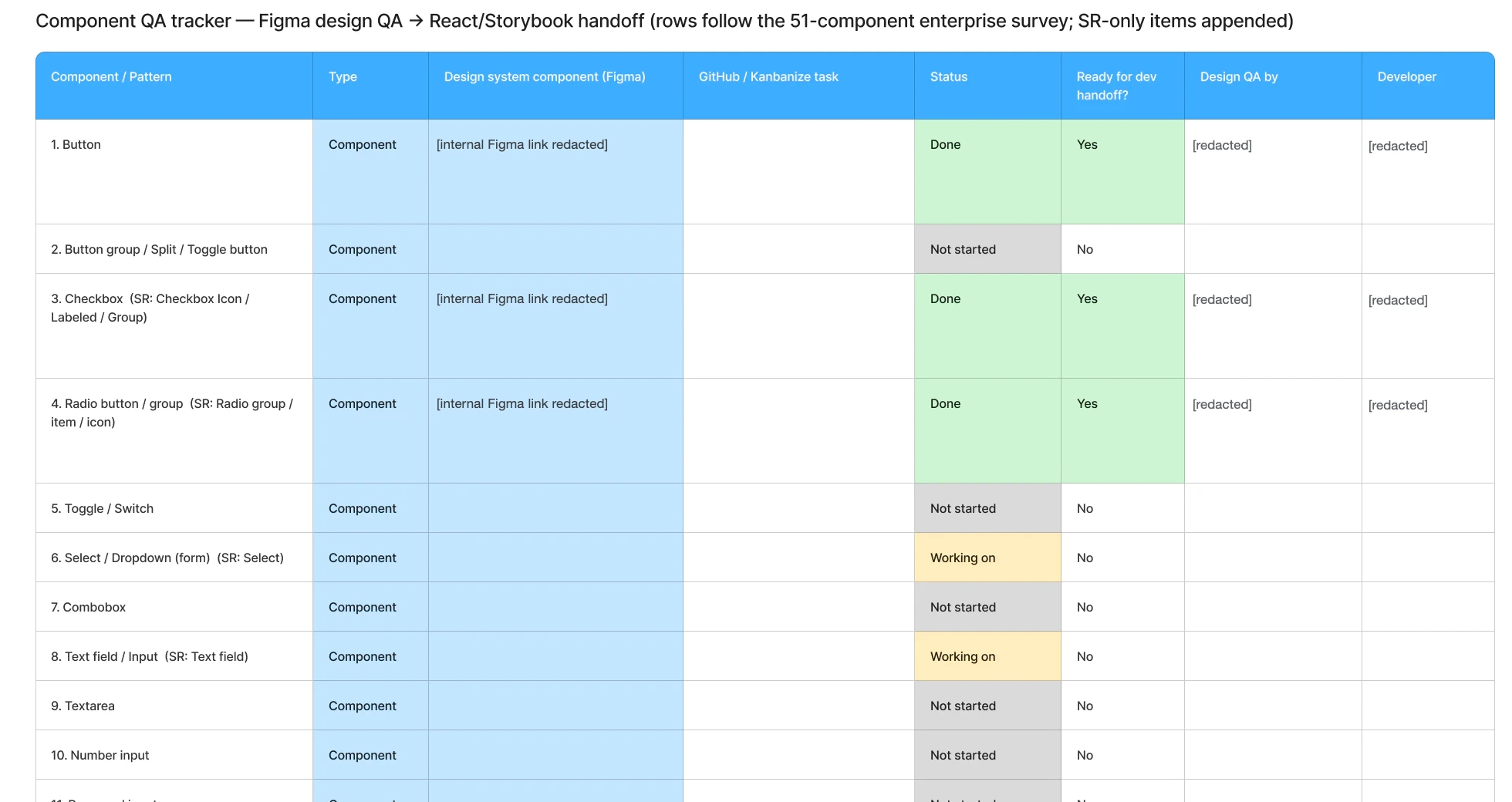Click 'Component' type cell in Textarea row
The height and width of the screenshot is (802, 1512).
(x=371, y=706)
